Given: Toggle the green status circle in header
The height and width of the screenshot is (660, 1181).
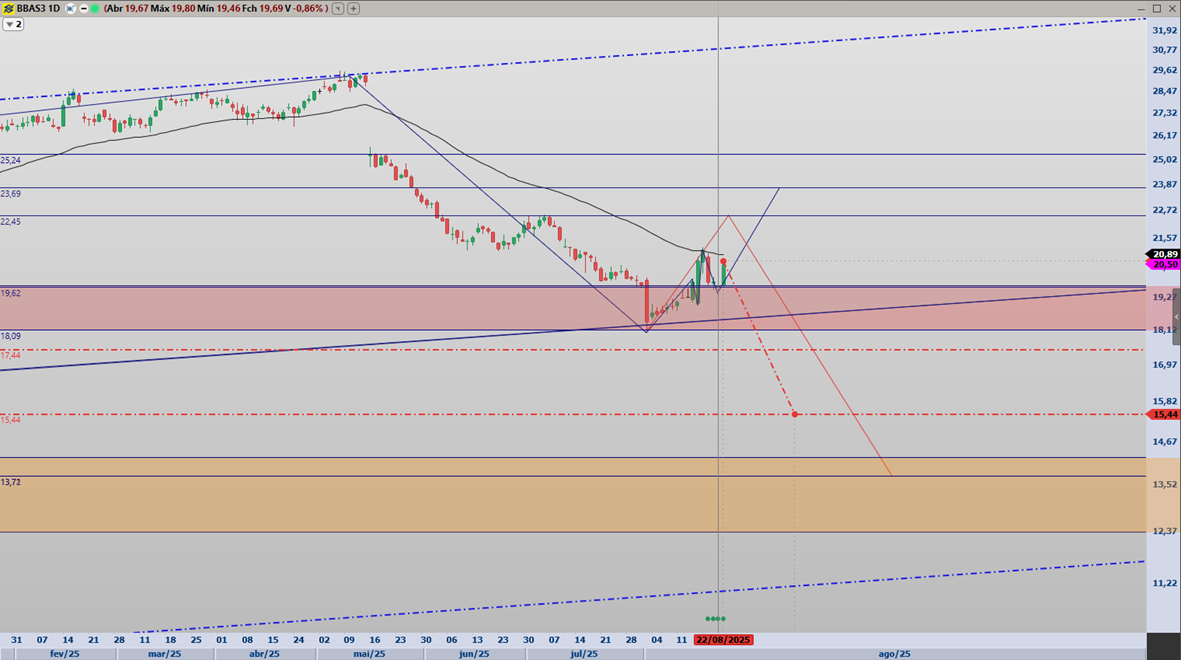Looking at the screenshot, I should point(94,8).
